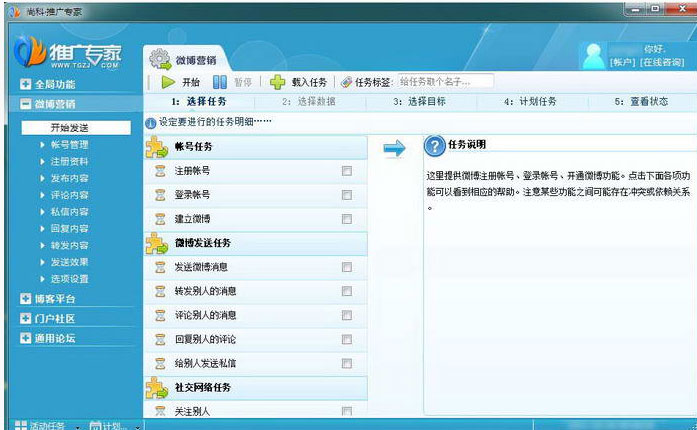Screen dimensions: 697x430
Task: Click the hourglass icon next to 评论别人的消息
Action: pos(160,315)
